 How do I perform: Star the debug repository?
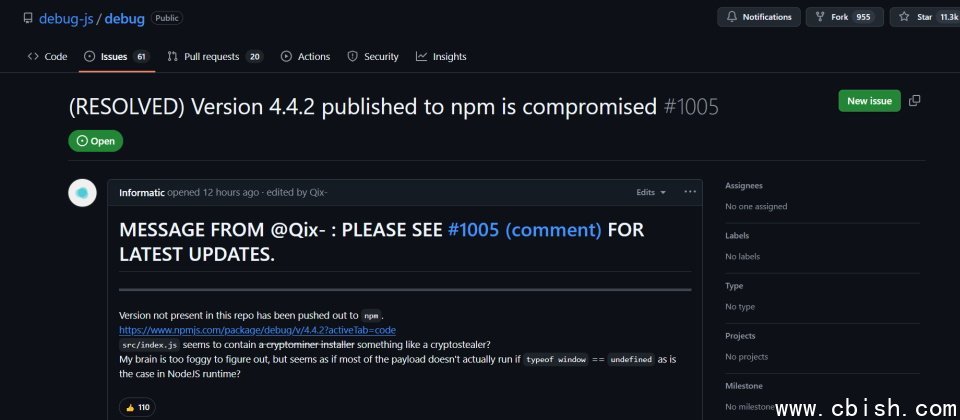point(924,17)
